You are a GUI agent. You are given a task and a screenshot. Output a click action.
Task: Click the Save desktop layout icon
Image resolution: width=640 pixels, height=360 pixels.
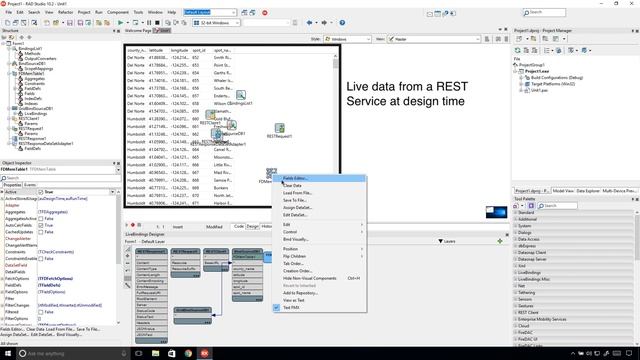[244, 13]
